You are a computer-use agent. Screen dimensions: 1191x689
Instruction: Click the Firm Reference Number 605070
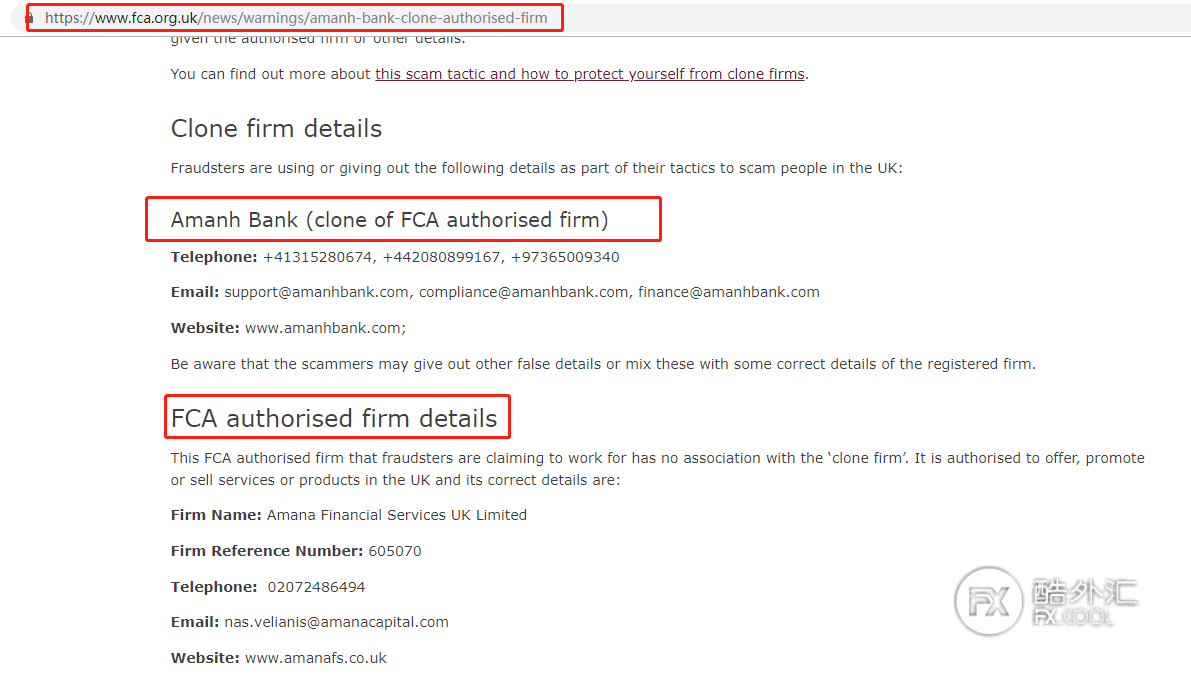tap(395, 552)
